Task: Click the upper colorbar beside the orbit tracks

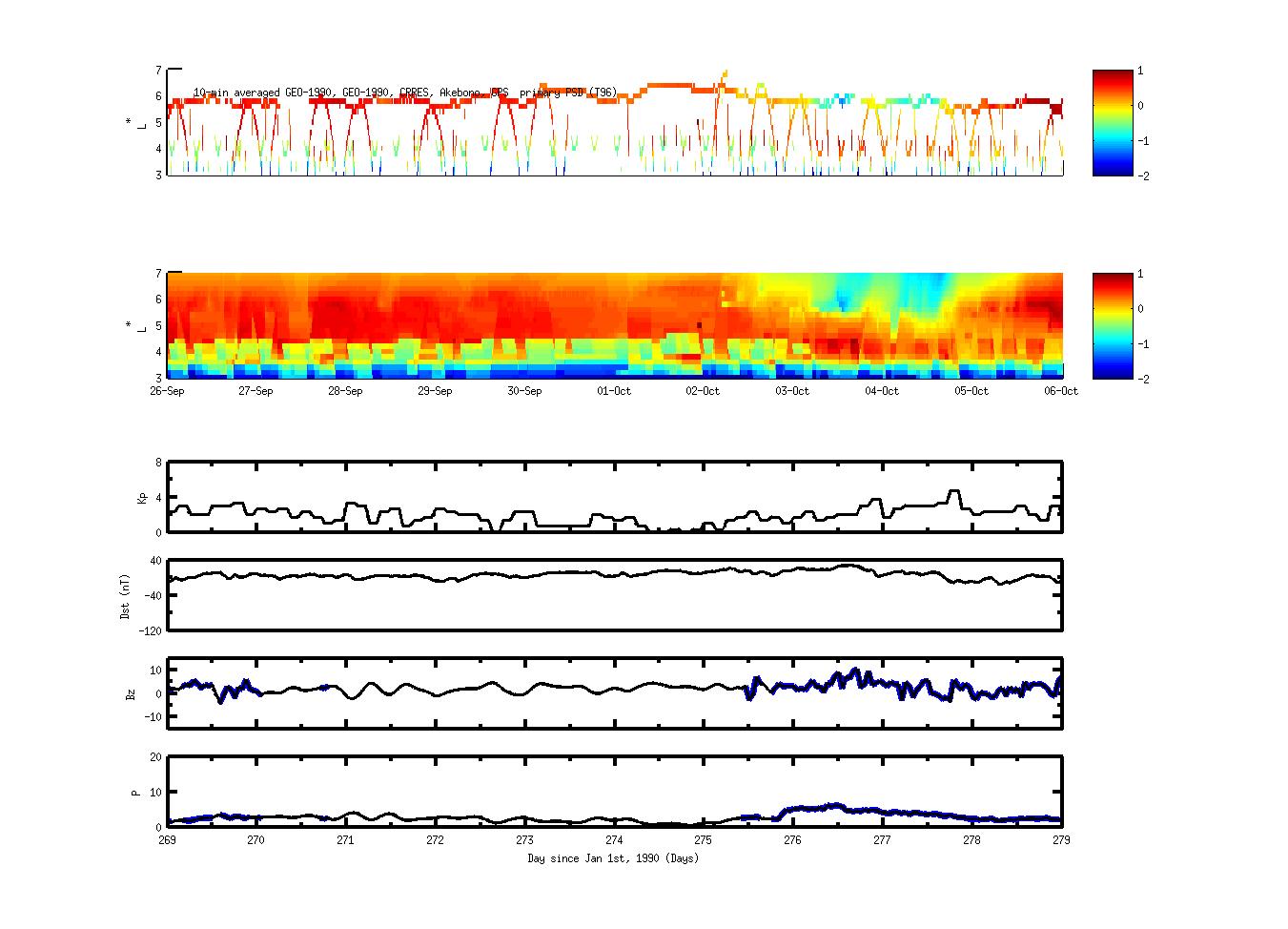Action: [x=1112, y=123]
